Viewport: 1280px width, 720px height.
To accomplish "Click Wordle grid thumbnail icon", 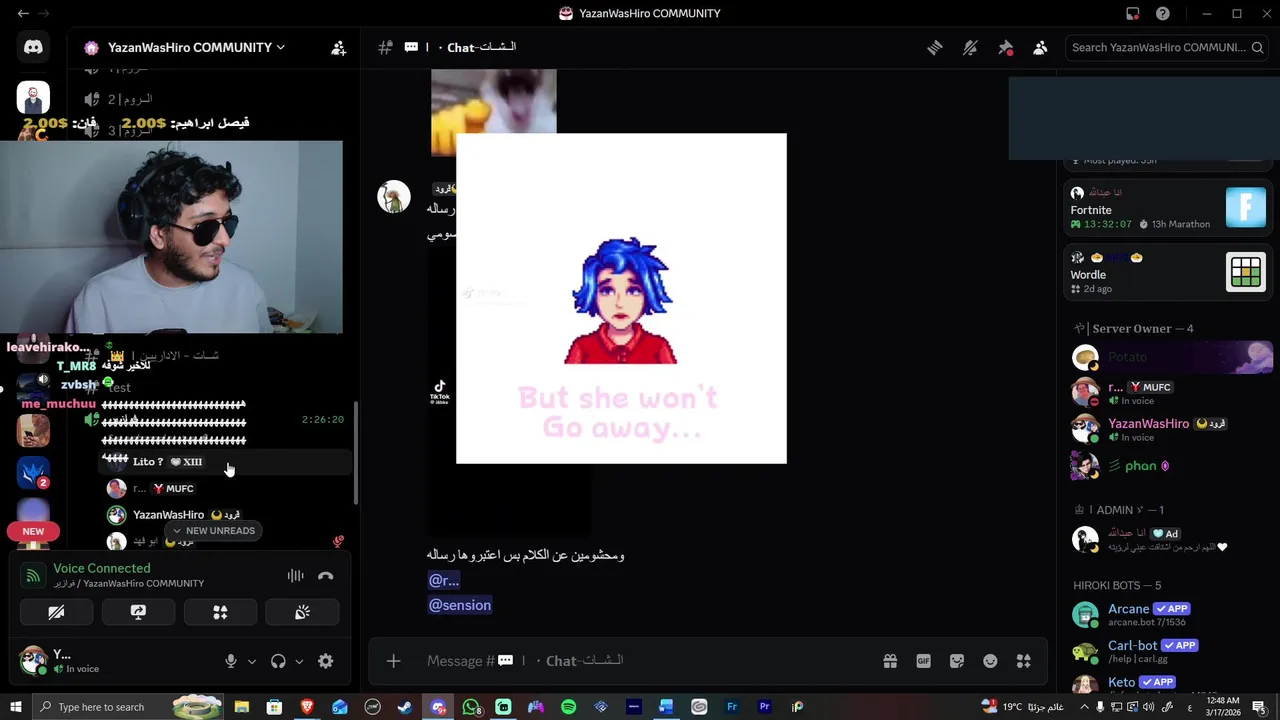I will [x=1246, y=272].
